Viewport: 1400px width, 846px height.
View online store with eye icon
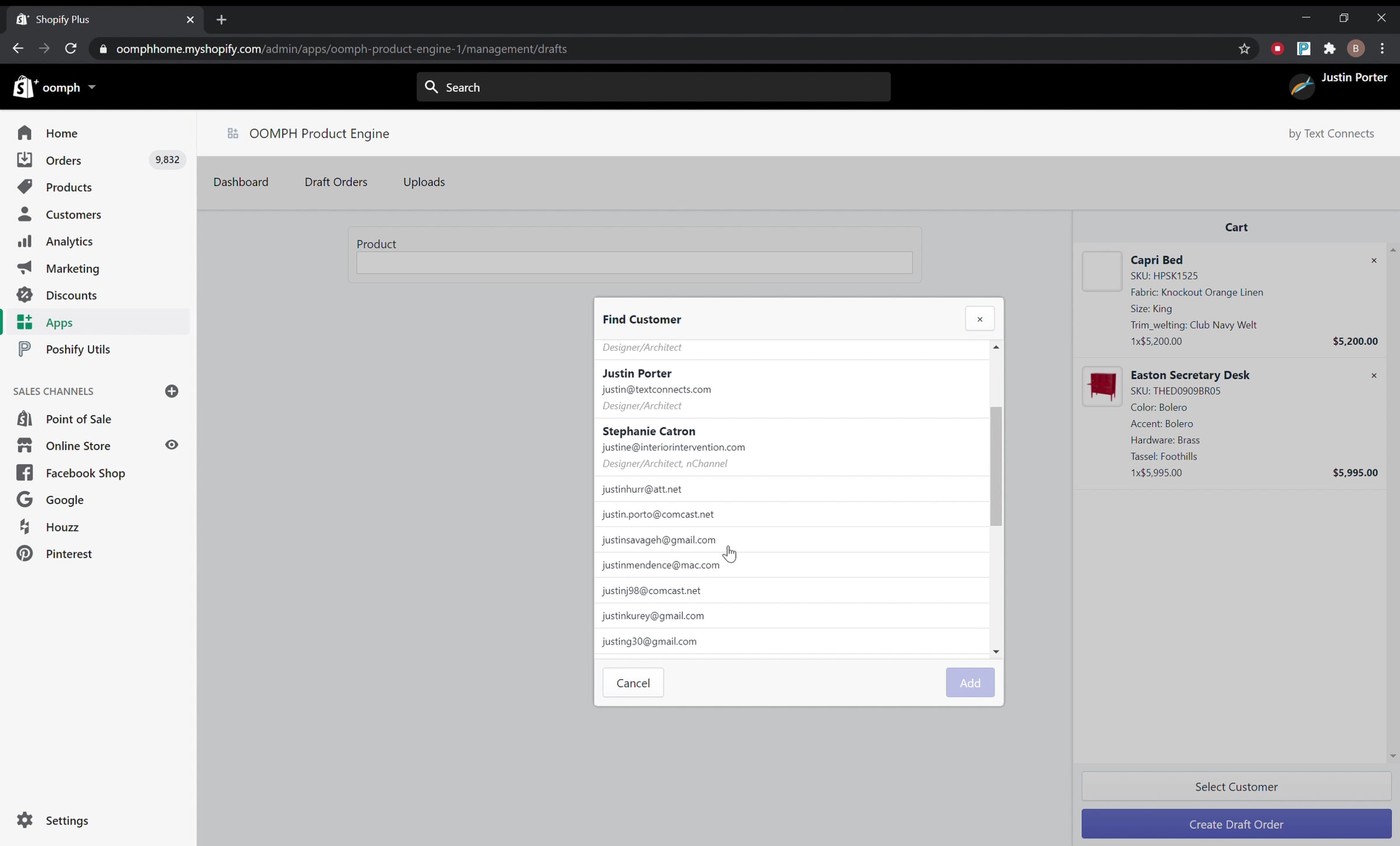(171, 445)
